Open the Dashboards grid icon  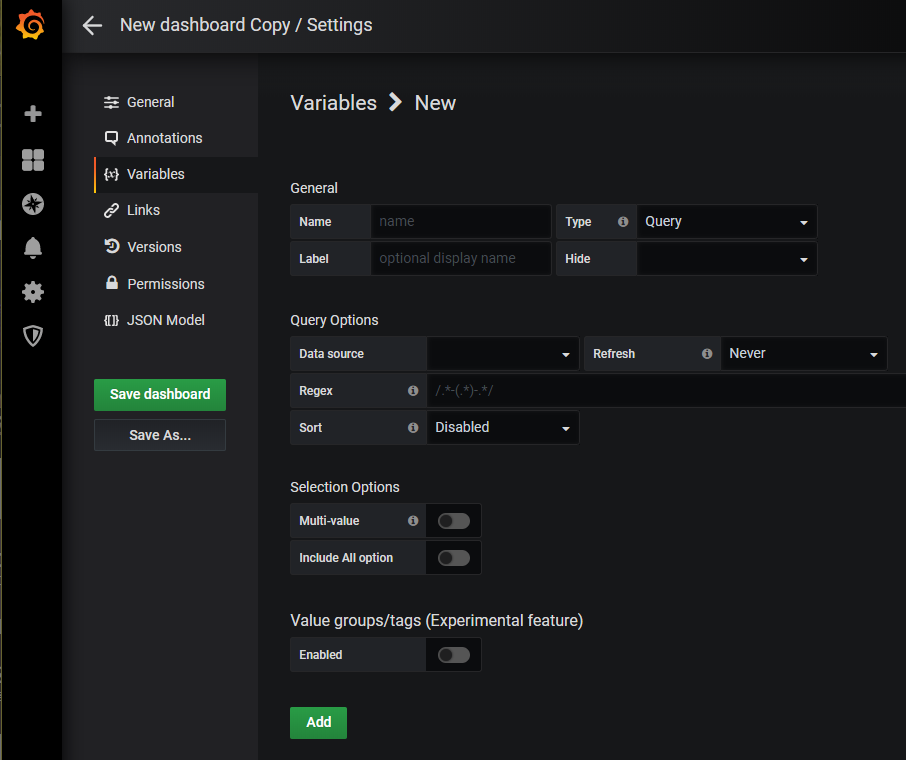click(33, 160)
